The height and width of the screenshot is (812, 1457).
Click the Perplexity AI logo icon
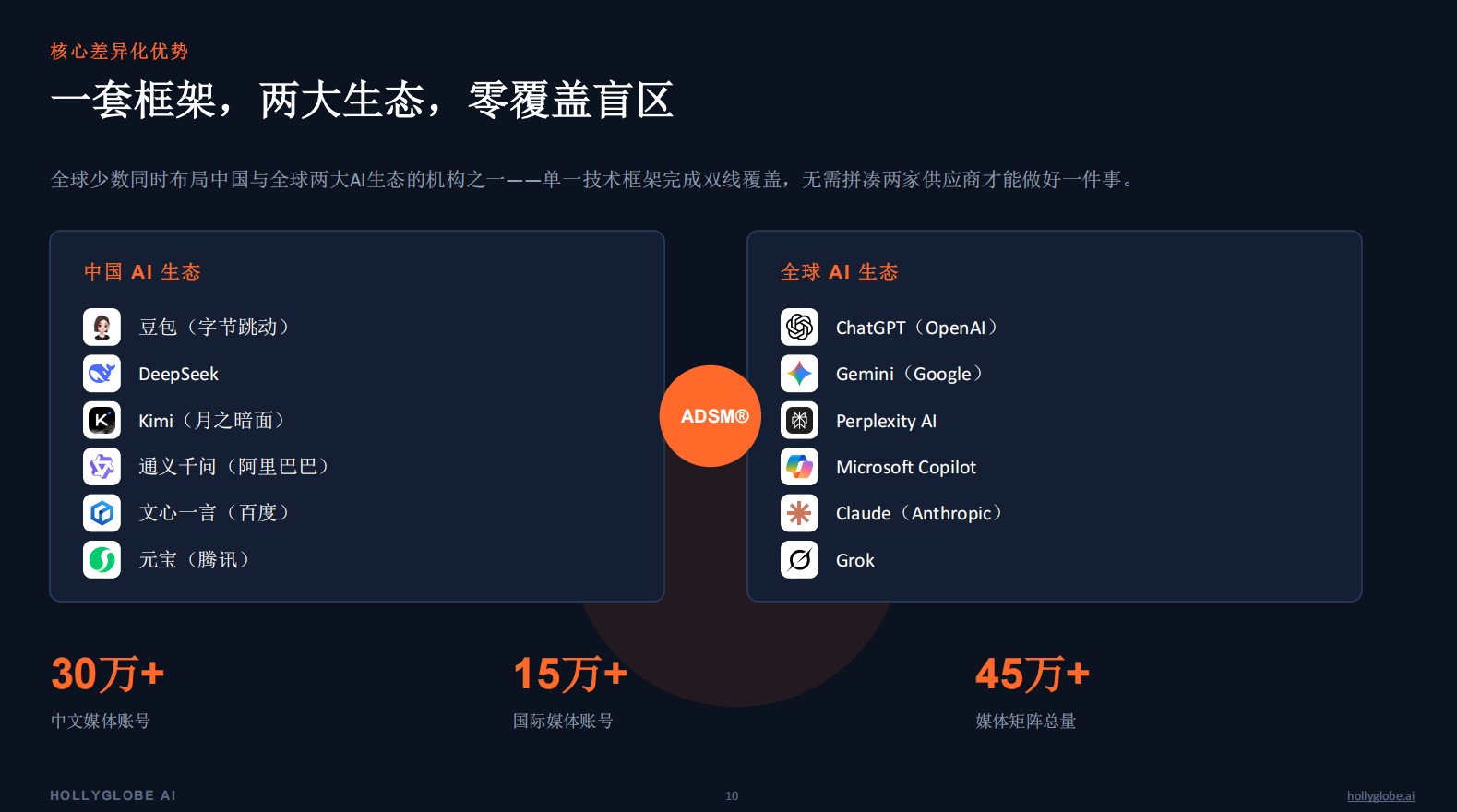[x=799, y=420]
